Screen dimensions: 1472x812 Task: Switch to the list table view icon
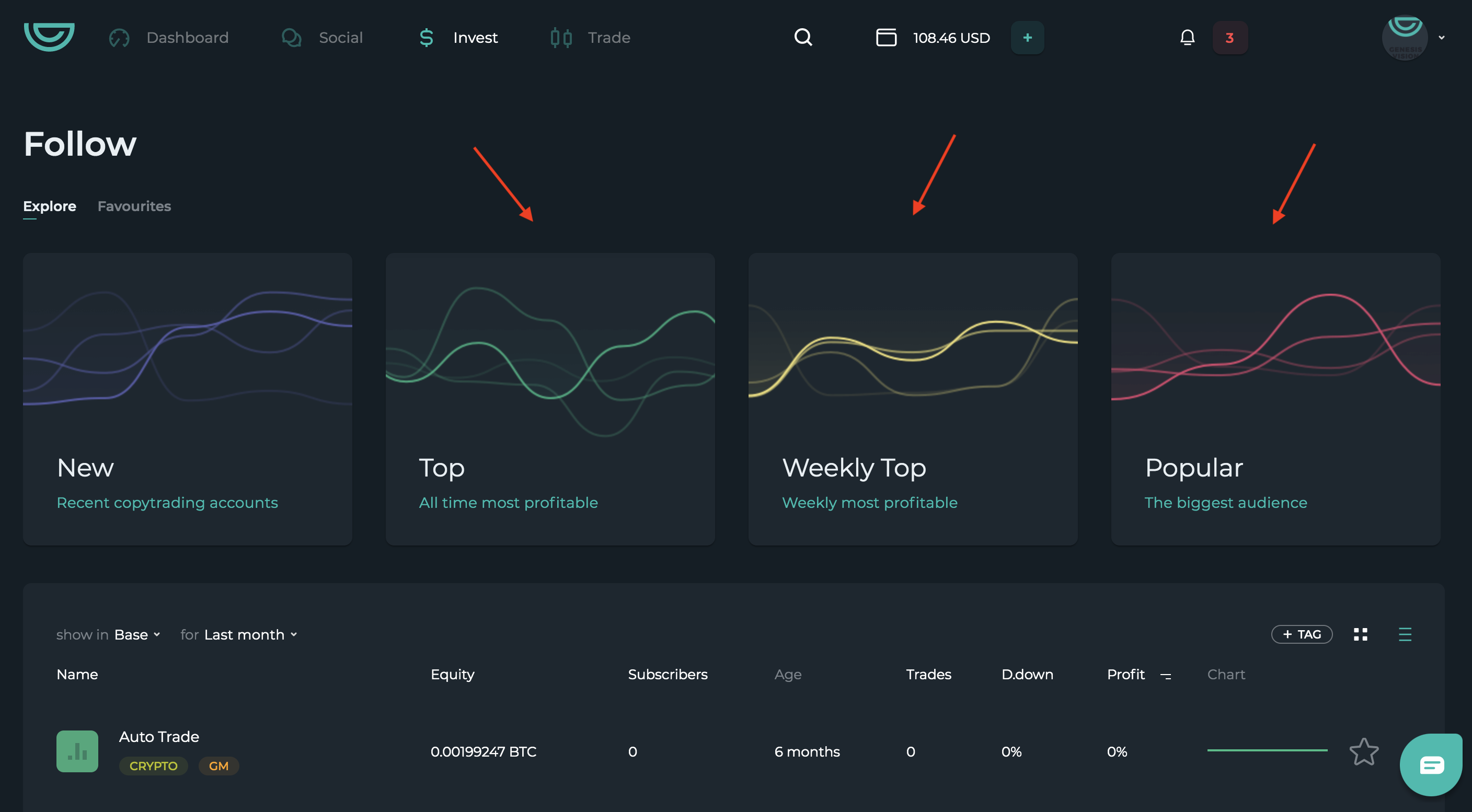tap(1405, 634)
